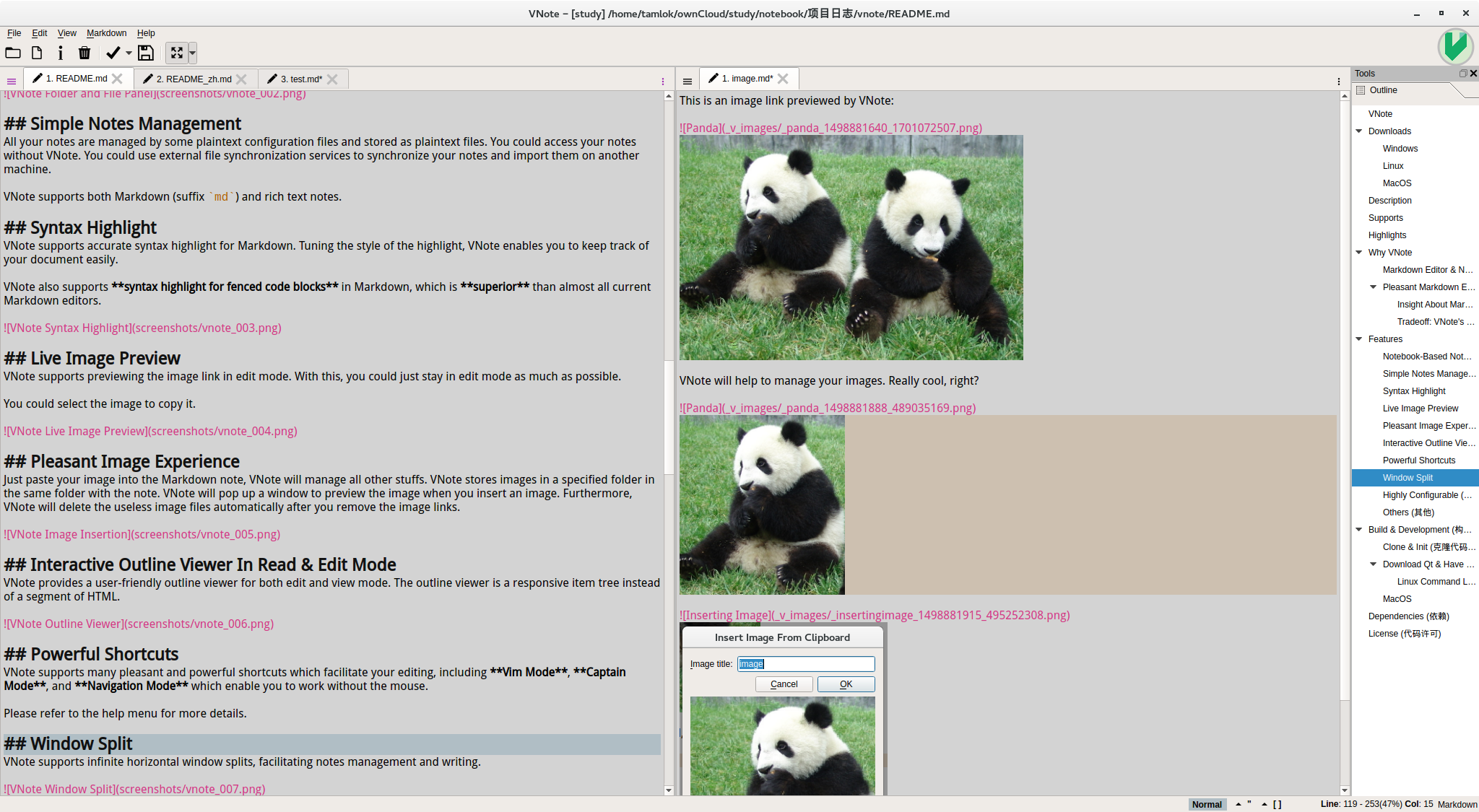The image size is (1479, 812).
Task: Select the new note icon in toolbar
Action: (x=37, y=51)
